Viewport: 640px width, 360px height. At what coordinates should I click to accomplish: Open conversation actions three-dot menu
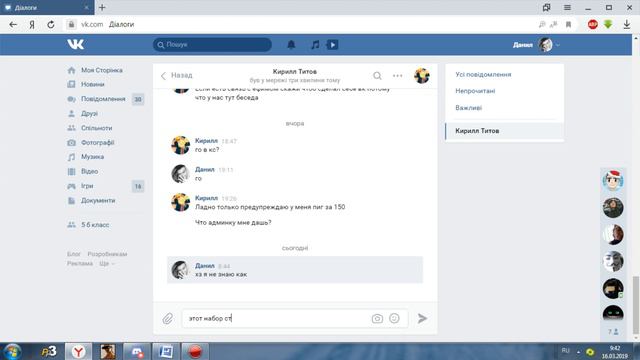point(398,76)
